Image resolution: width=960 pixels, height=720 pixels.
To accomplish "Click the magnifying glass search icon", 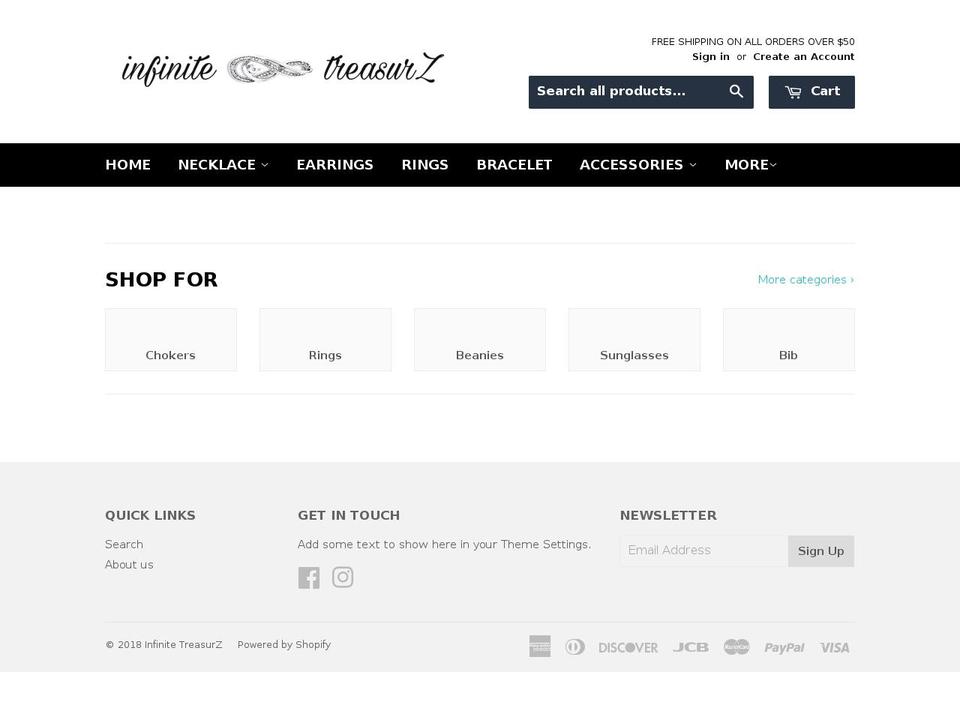I will point(736,92).
